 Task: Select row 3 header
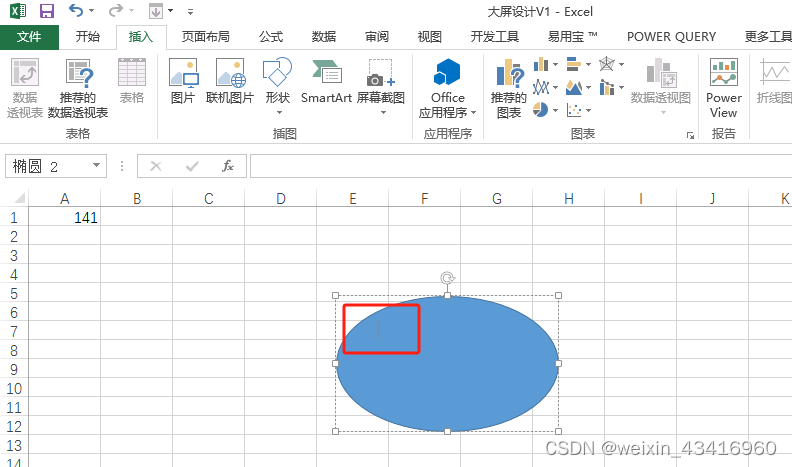pos(14,255)
